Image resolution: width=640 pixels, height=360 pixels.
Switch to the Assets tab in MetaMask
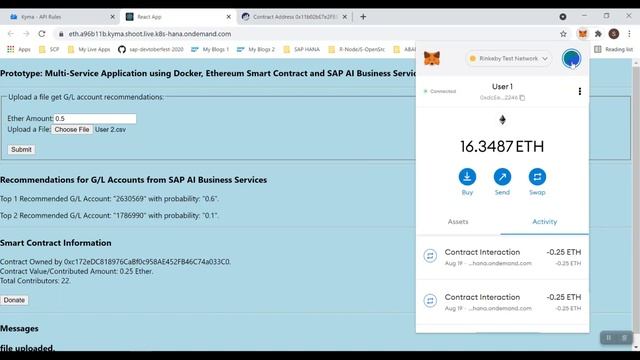[x=458, y=222]
